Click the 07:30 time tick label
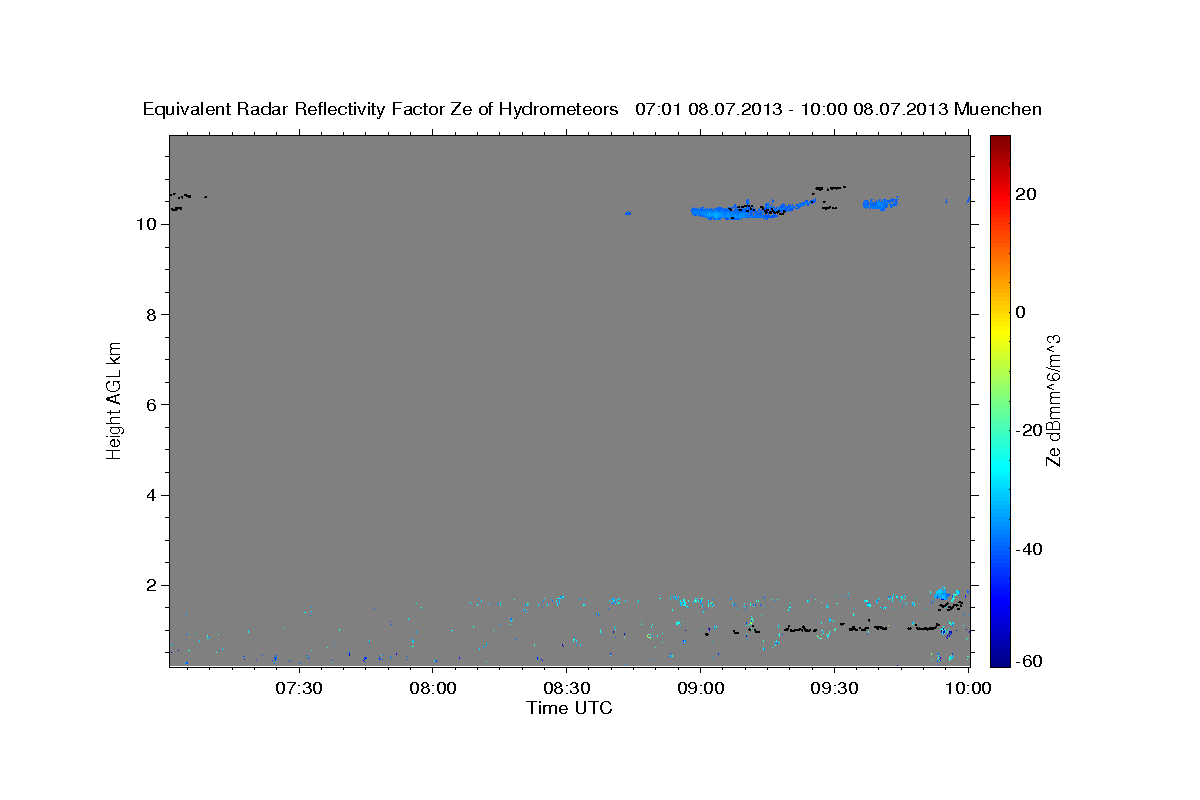This screenshot has width=1200, height=800. pyautogui.click(x=299, y=688)
